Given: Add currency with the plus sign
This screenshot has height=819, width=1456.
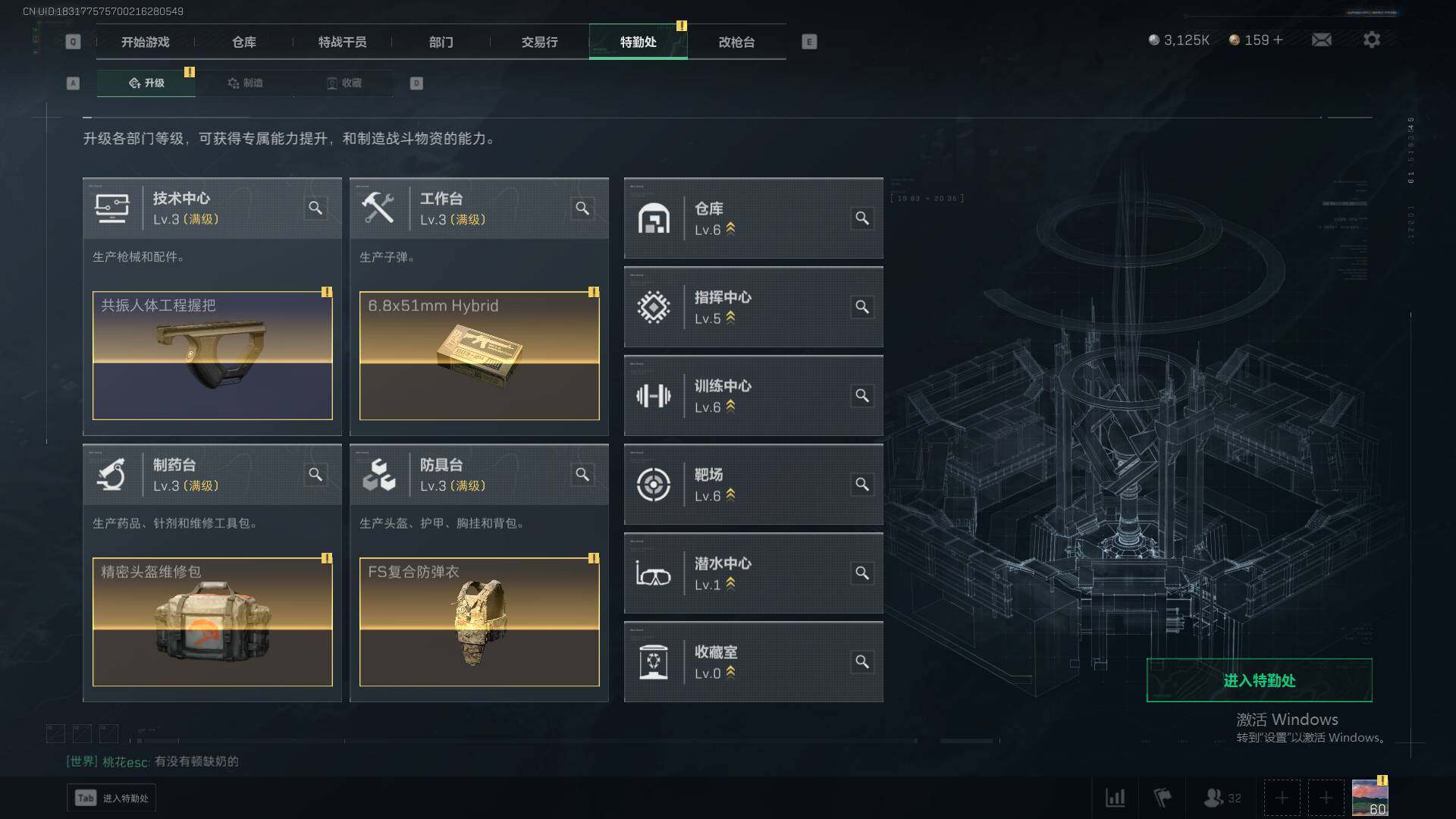Looking at the screenshot, I should (x=1279, y=39).
